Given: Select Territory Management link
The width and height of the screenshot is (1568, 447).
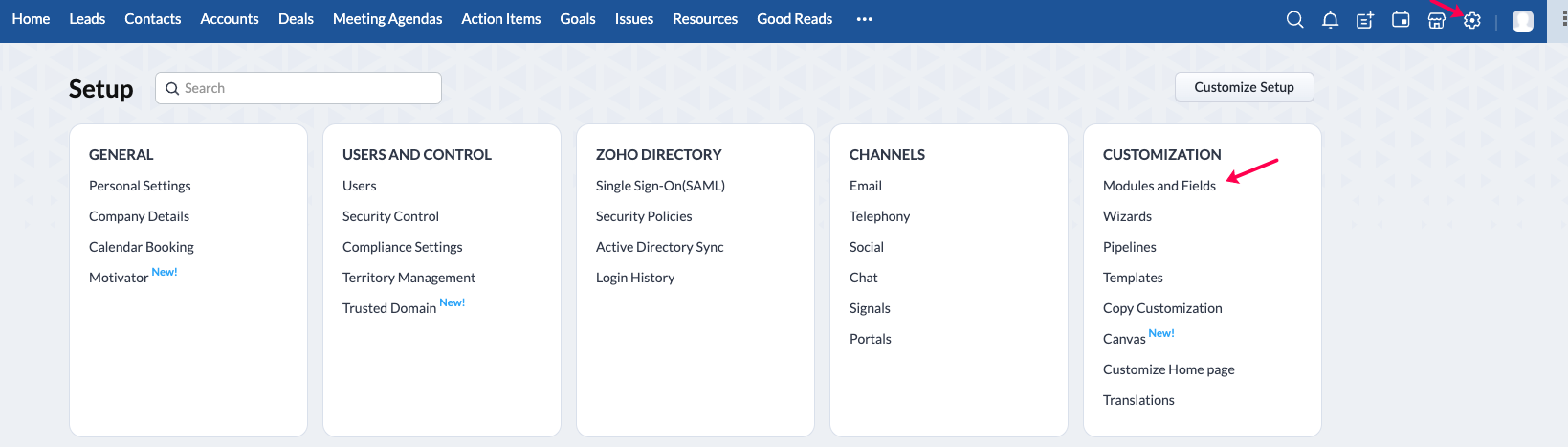Looking at the screenshot, I should (x=409, y=278).
